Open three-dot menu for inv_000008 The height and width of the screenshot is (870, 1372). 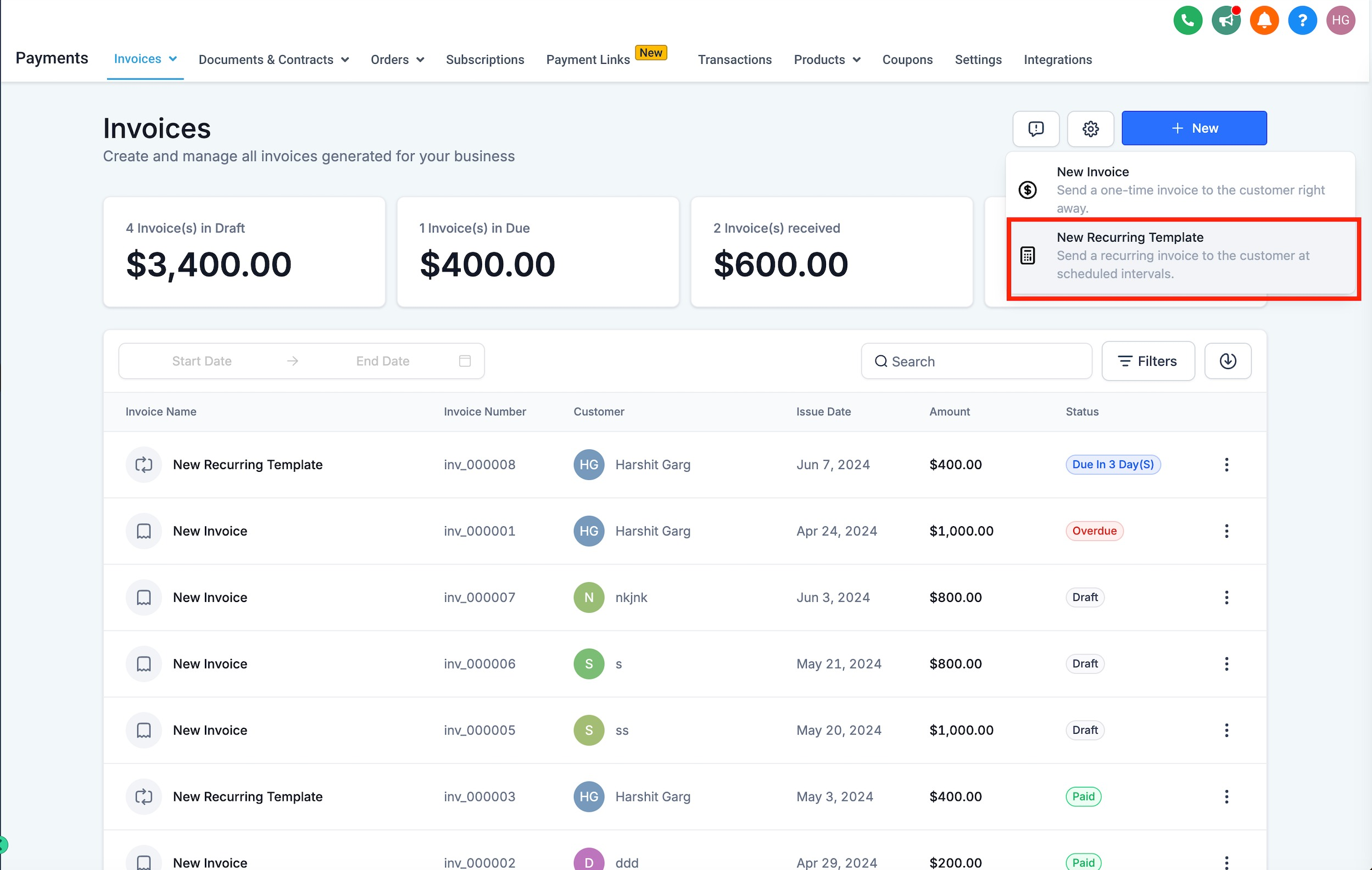click(1226, 464)
